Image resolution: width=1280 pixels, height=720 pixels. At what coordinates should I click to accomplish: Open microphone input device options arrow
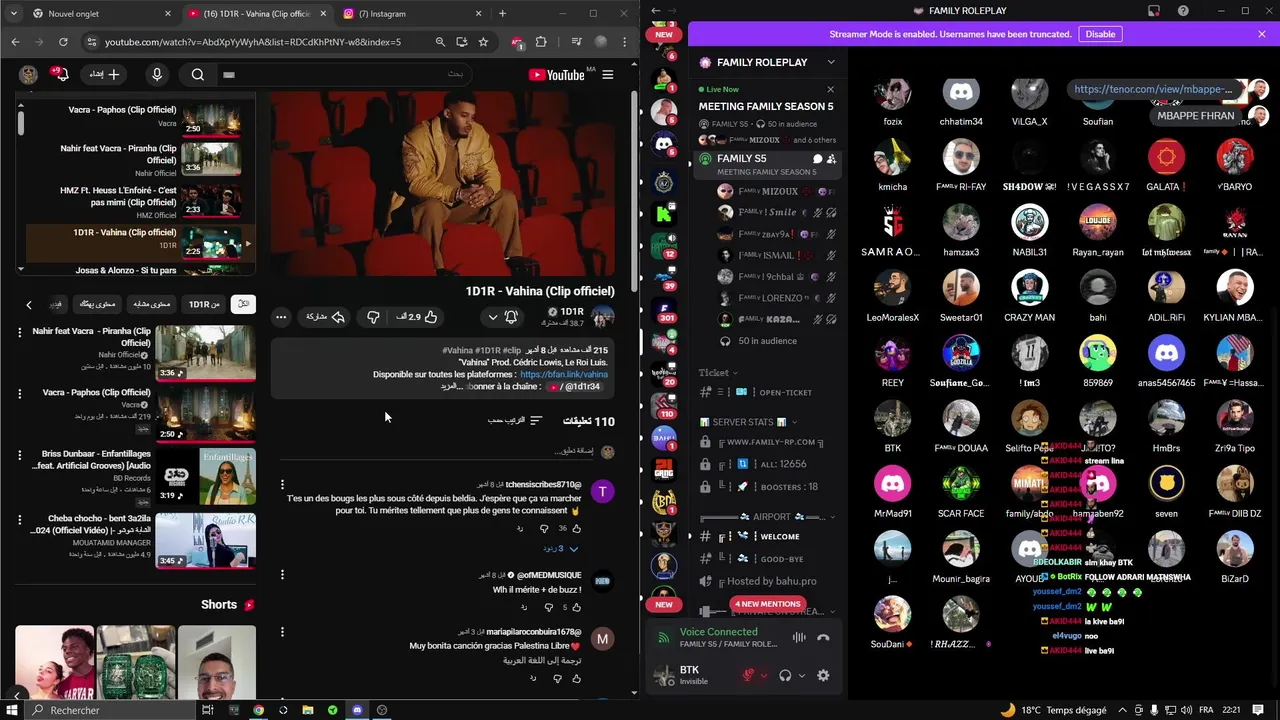coord(763,675)
